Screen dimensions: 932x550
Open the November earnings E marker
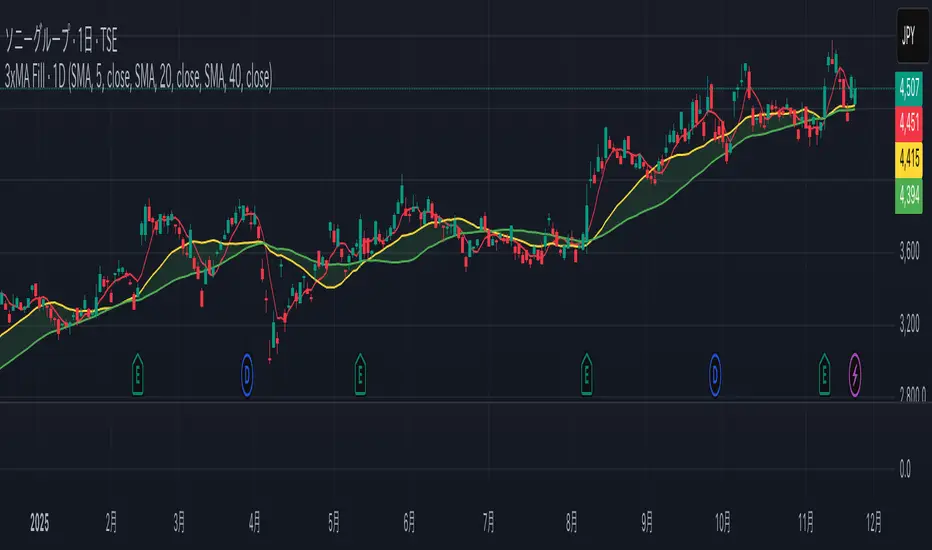click(x=824, y=375)
